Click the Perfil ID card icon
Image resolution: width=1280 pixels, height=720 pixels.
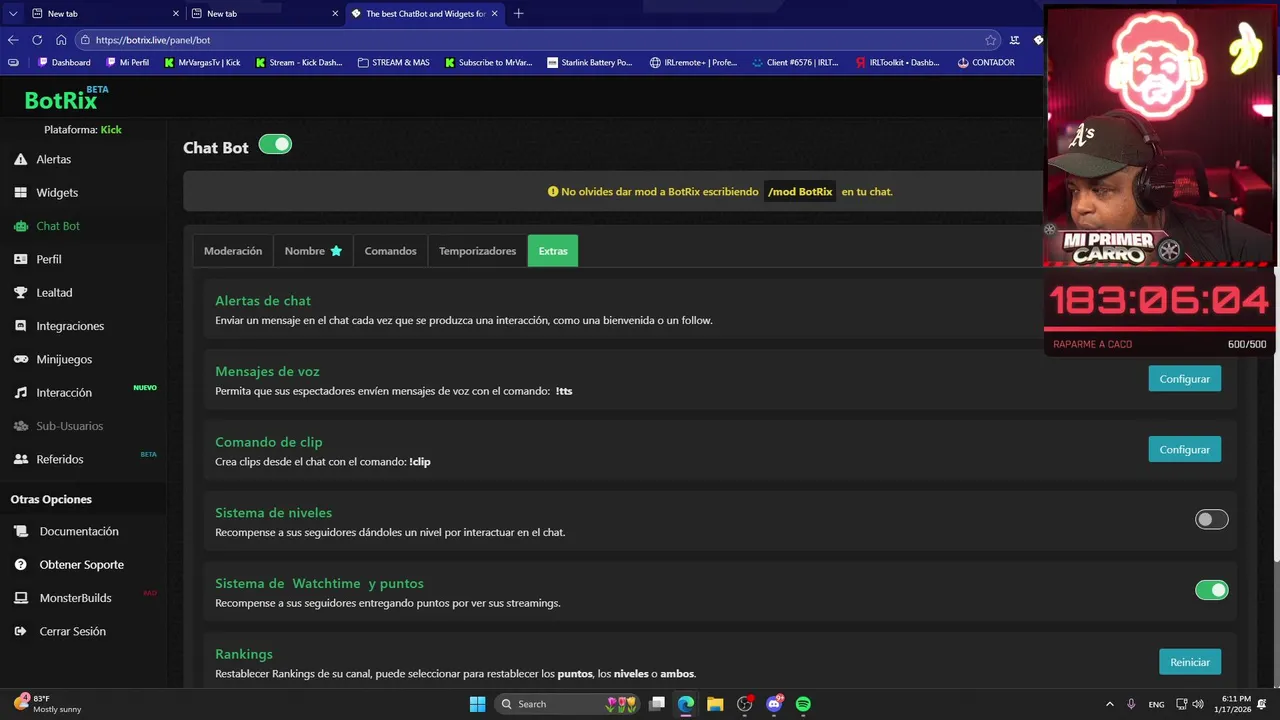[x=20, y=259]
